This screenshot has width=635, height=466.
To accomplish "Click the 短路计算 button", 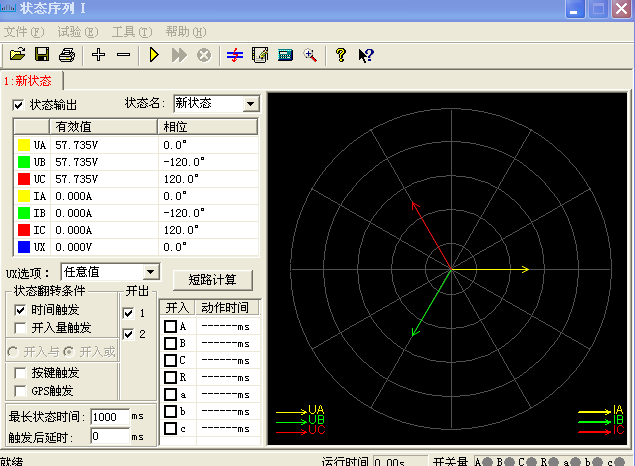I will (x=212, y=278).
